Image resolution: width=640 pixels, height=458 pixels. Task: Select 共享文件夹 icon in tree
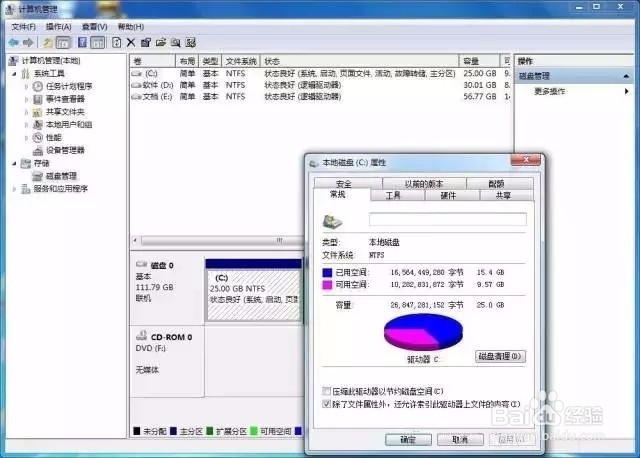pyautogui.click(x=38, y=112)
